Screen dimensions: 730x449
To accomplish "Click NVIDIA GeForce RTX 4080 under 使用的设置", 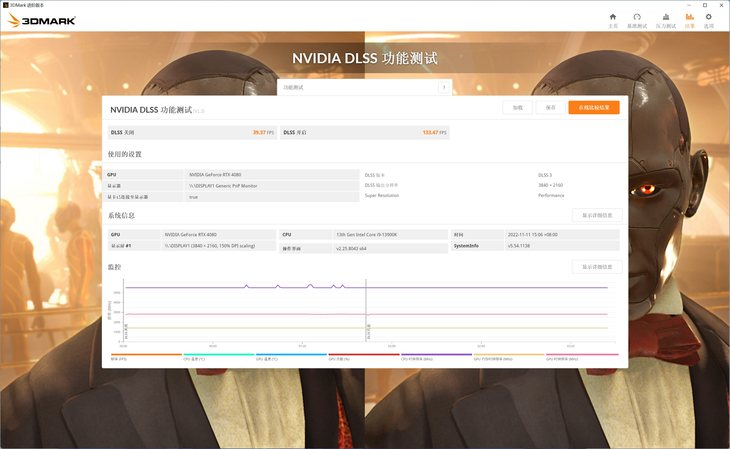I will point(215,175).
